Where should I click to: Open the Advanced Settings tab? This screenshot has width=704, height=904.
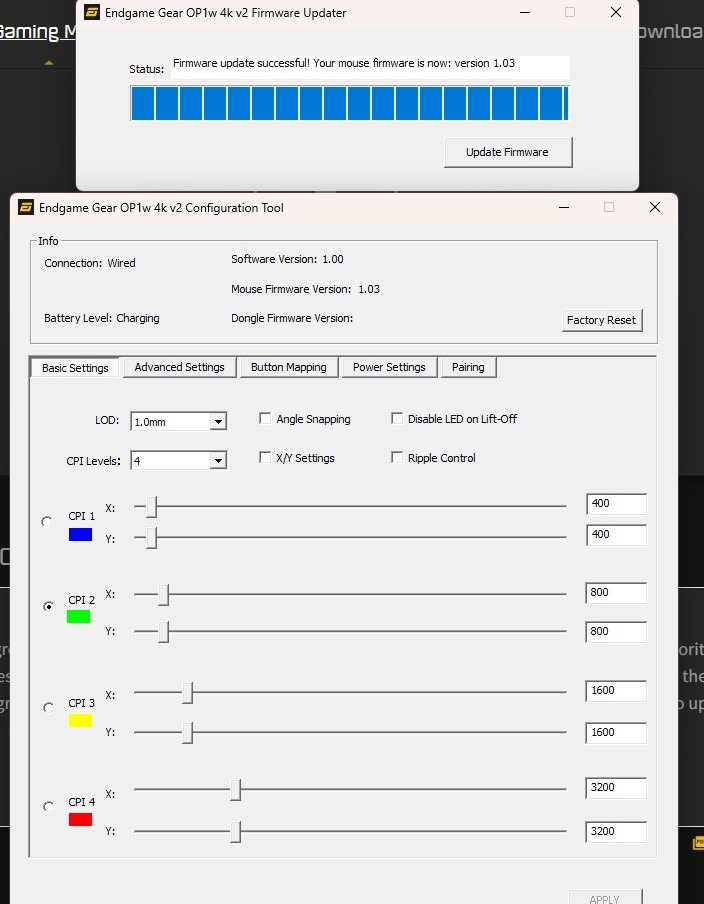click(179, 367)
